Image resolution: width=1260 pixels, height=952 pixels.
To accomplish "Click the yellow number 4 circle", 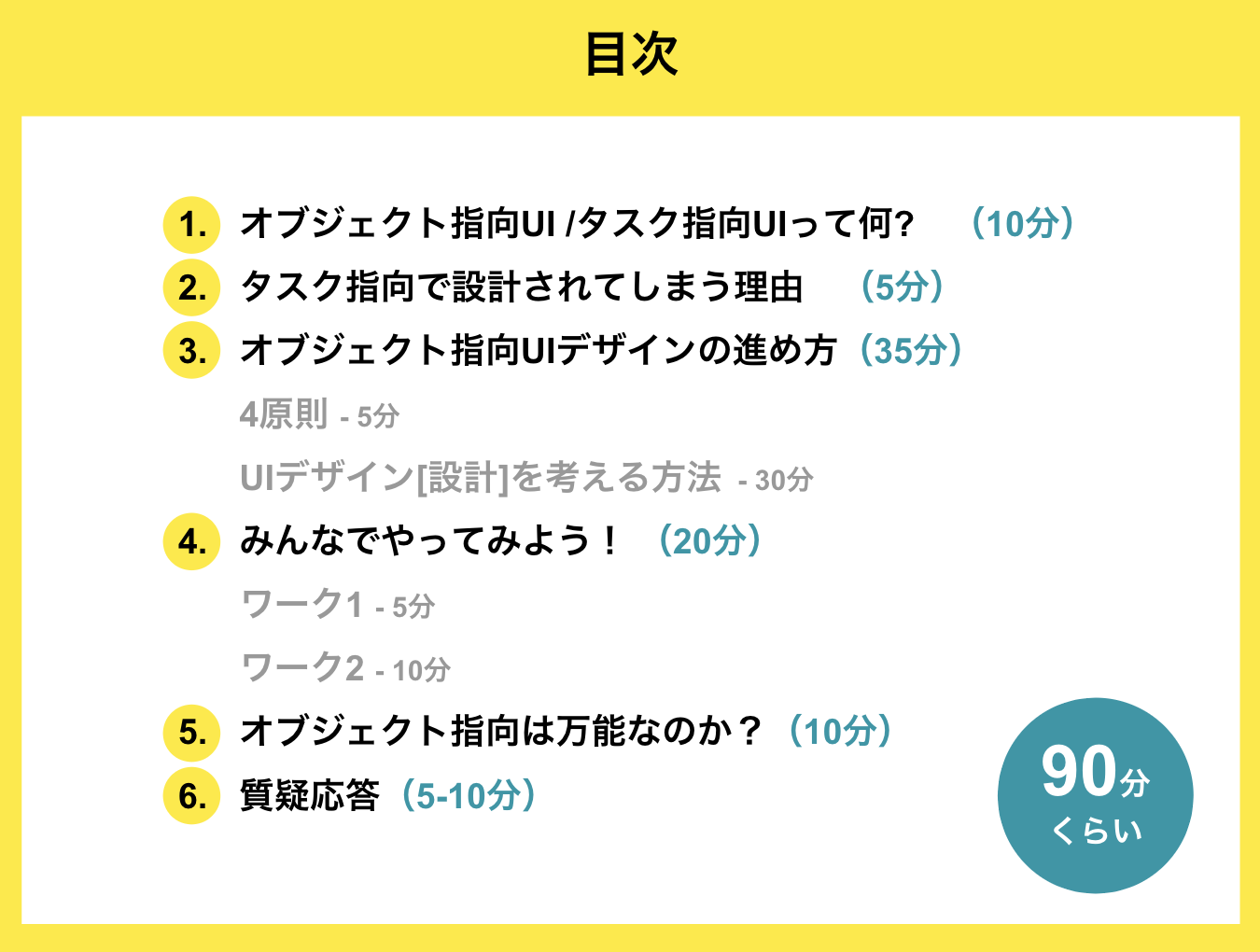I will click(191, 541).
